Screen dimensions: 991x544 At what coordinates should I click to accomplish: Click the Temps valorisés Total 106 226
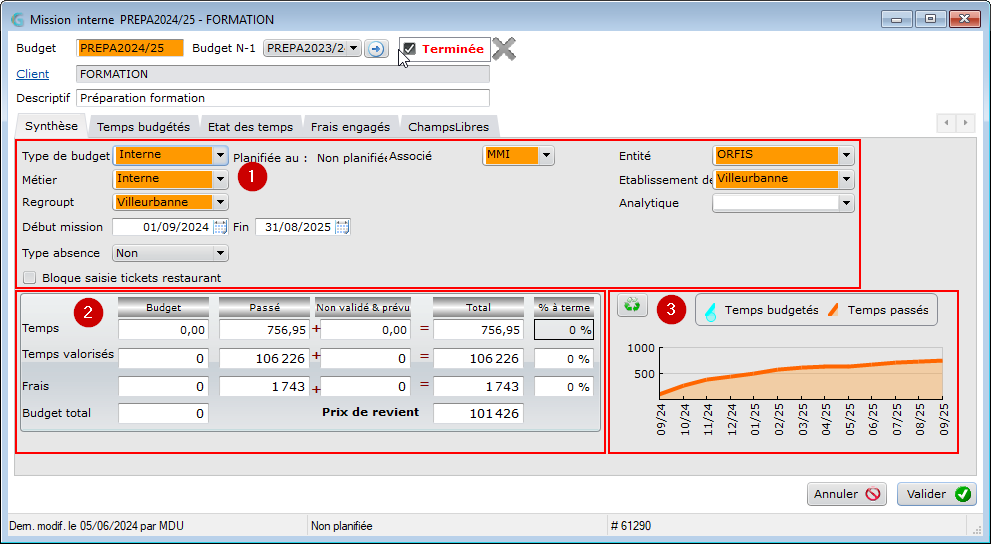[x=478, y=358]
